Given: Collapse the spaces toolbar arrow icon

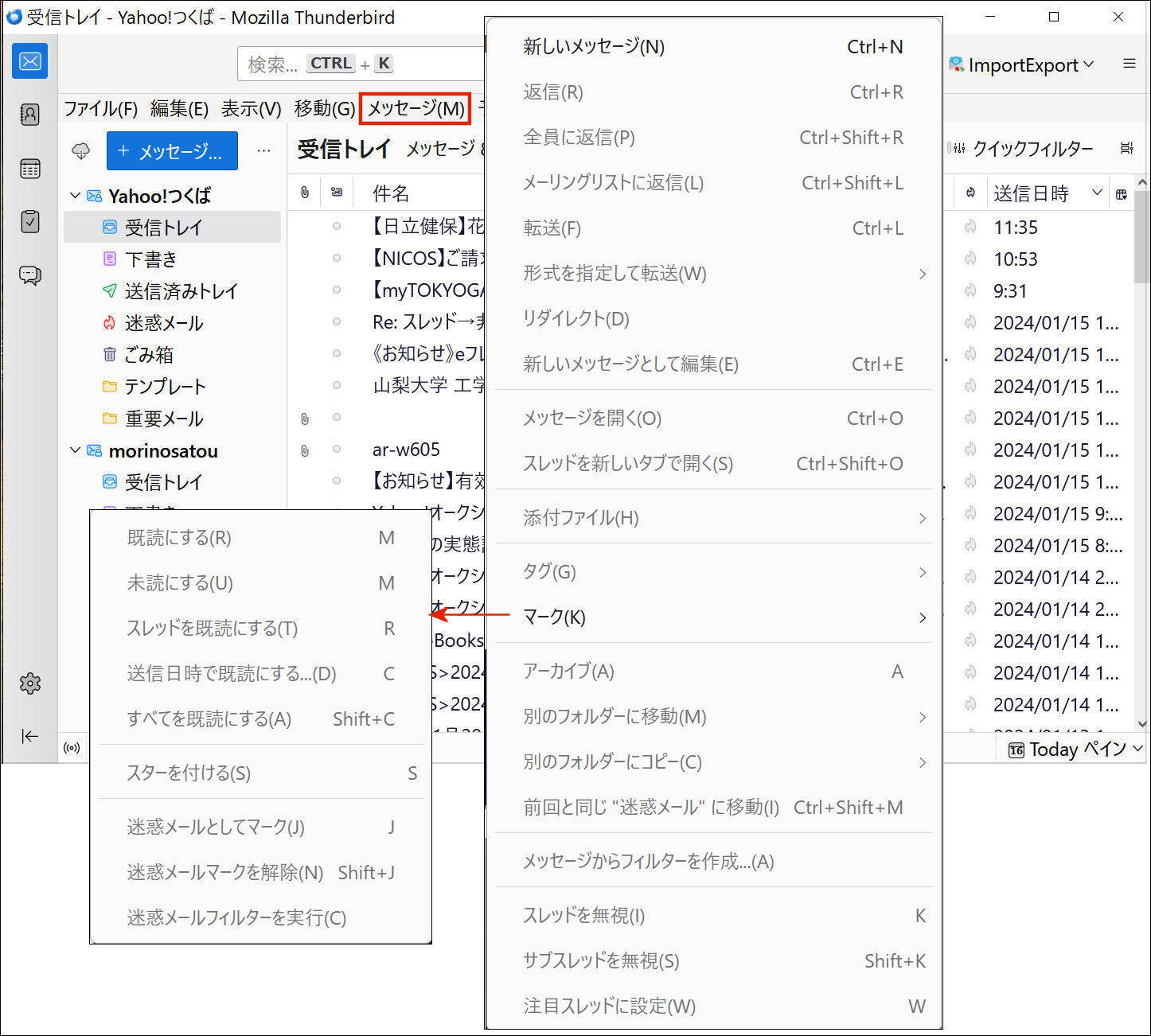Looking at the screenshot, I should (x=29, y=736).
